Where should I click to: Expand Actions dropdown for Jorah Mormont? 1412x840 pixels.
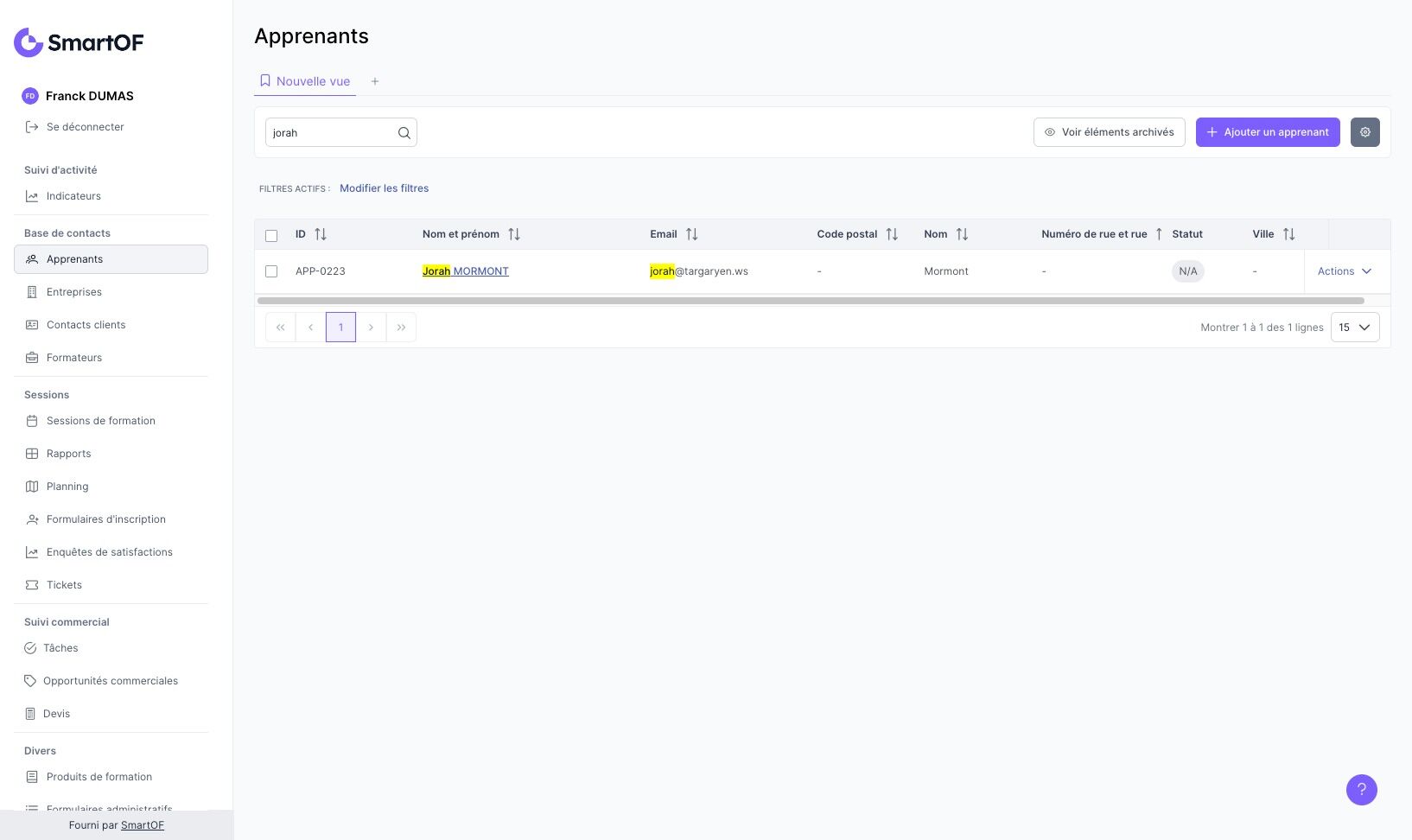1345,271
